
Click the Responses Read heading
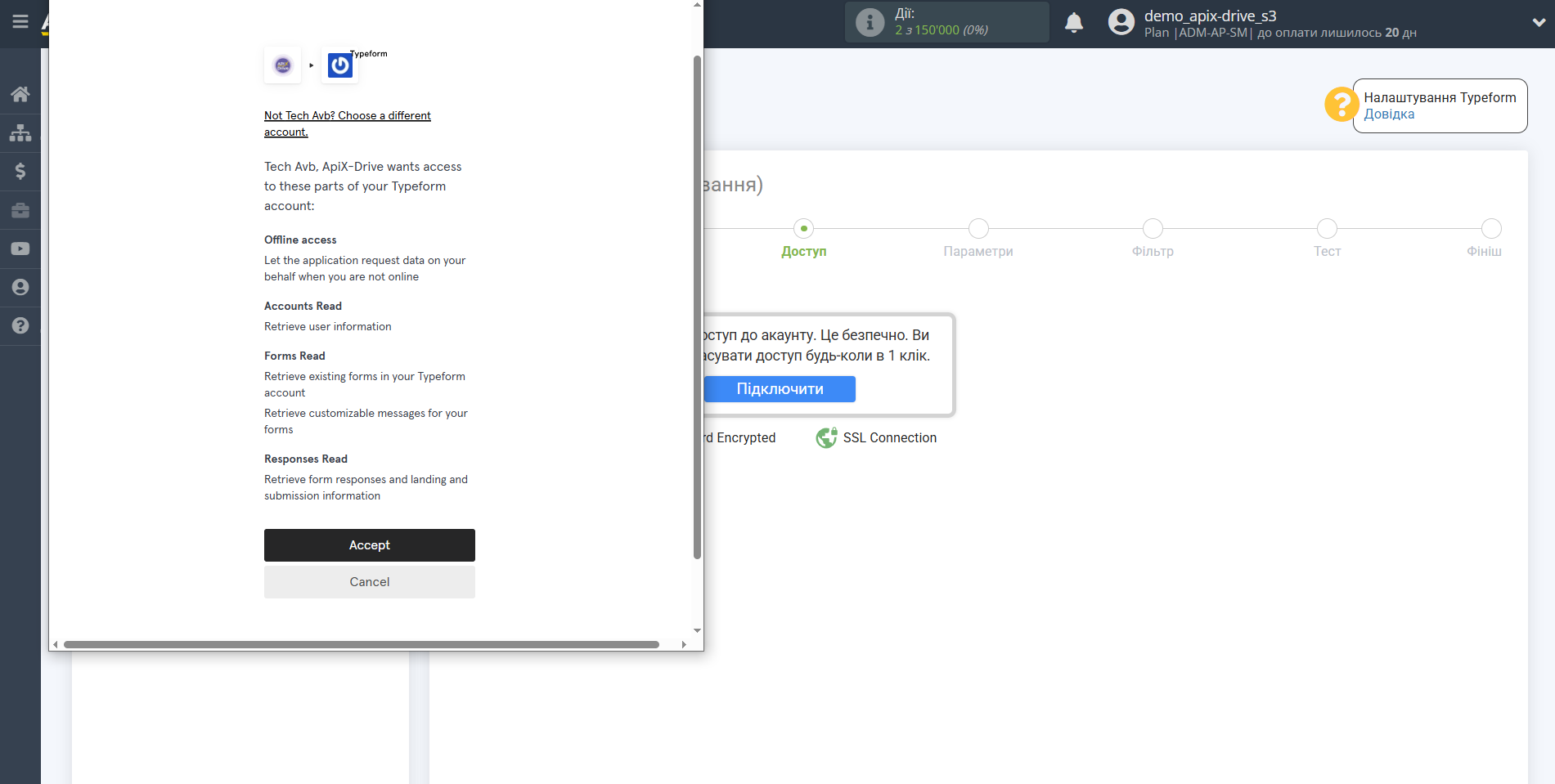tap(306, 459)
